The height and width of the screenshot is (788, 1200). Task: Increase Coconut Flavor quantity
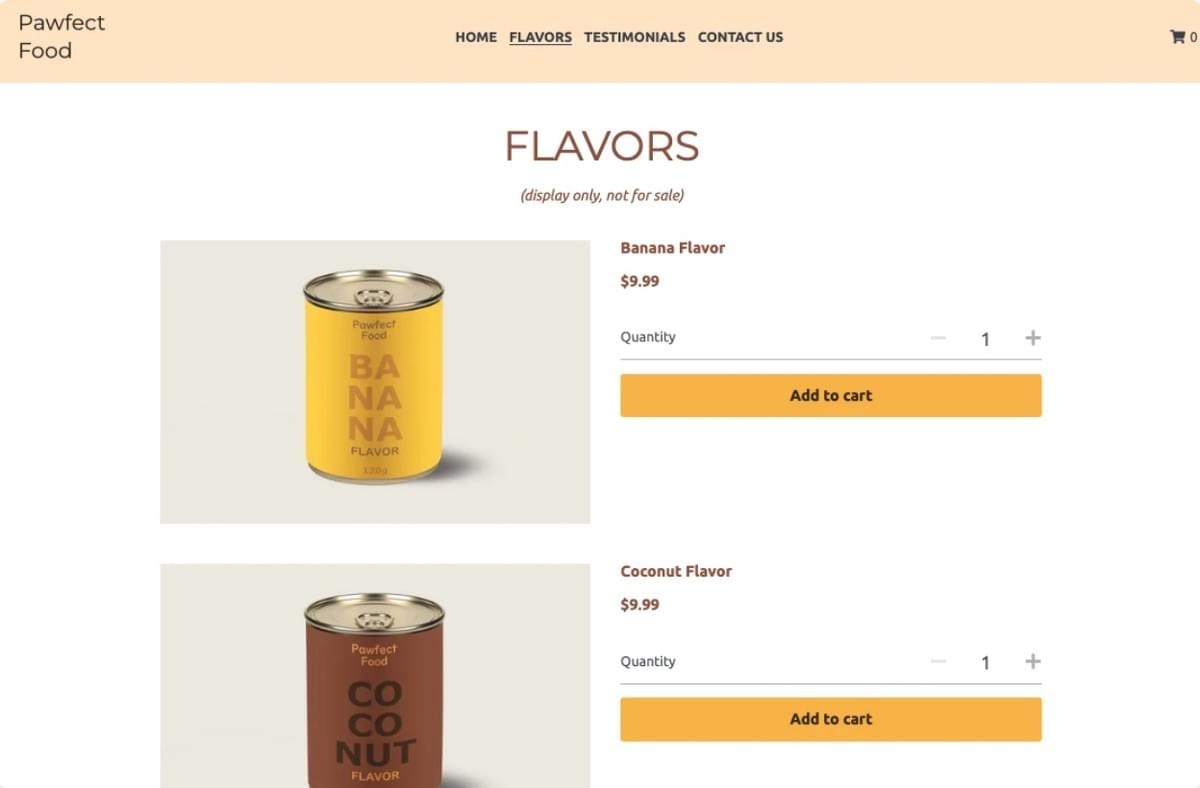[1033, 661]
